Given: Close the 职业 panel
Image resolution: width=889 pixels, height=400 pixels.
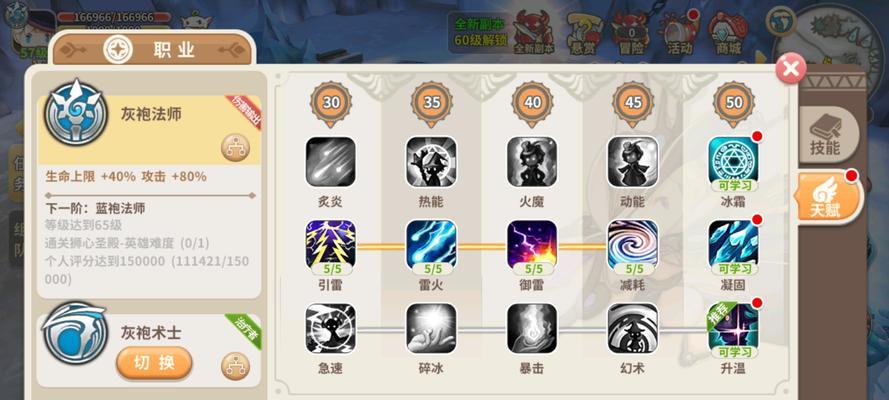Looking at the screenshot, I should [791, 69].
